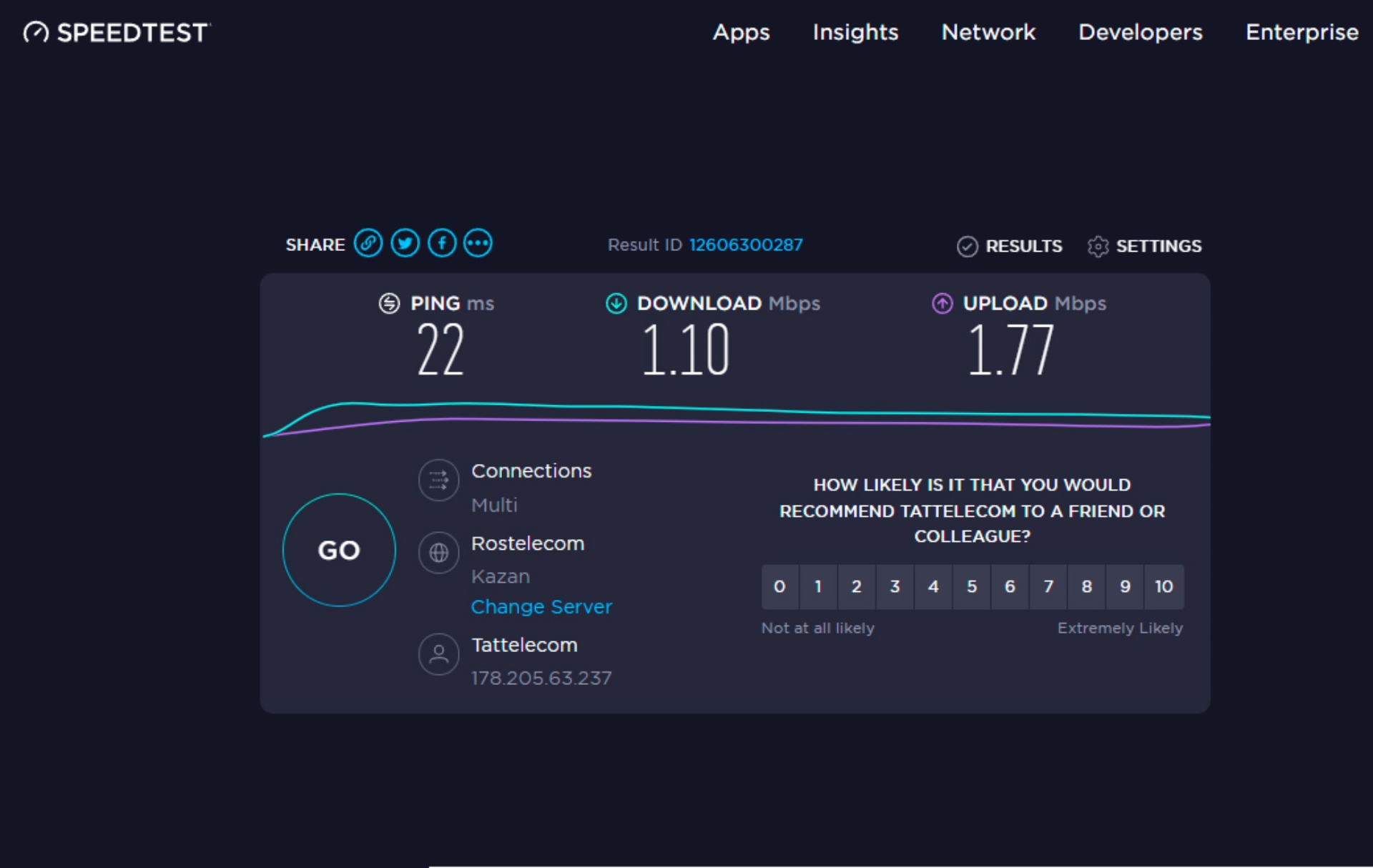Copy result link via share link icon
Image resolution: width=1373 pixels, height=868 pixels.
pos(368,243)
